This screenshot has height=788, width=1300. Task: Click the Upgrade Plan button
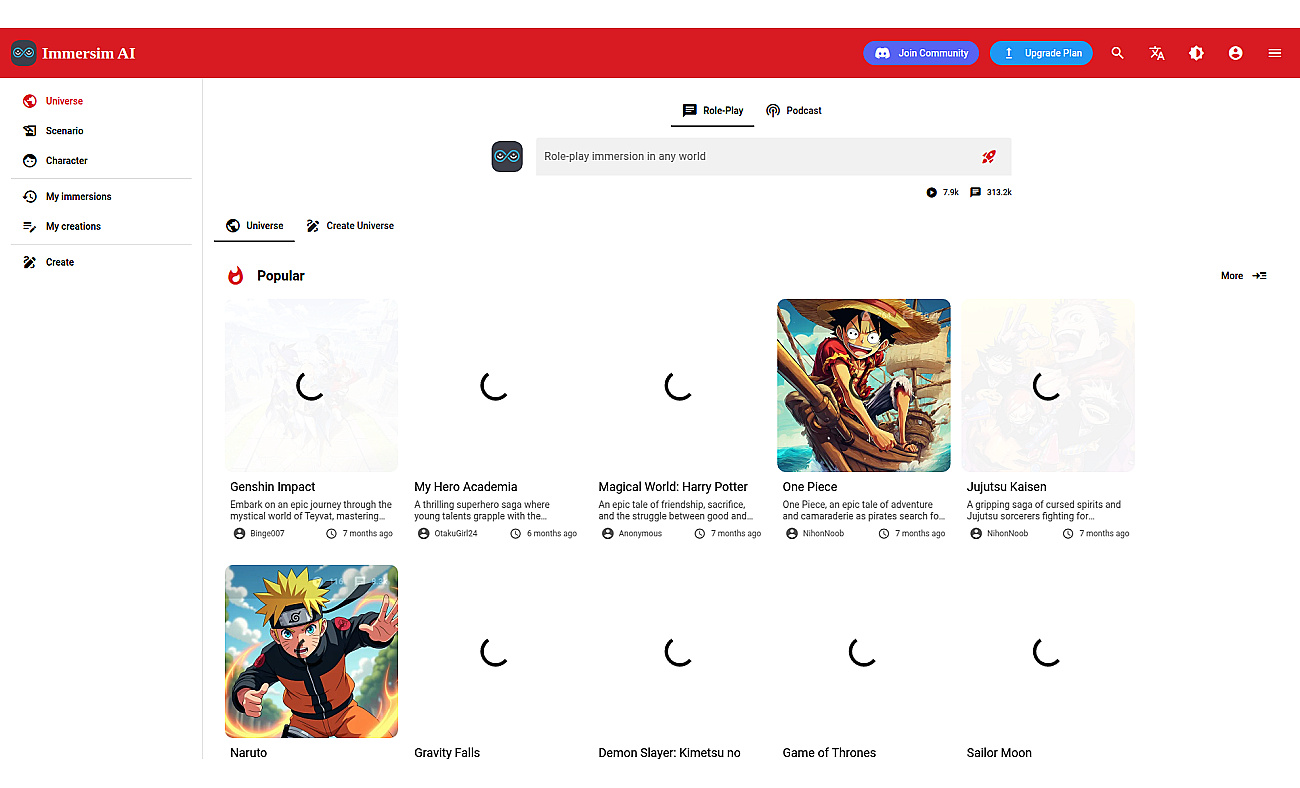[x=1041, y=53]
